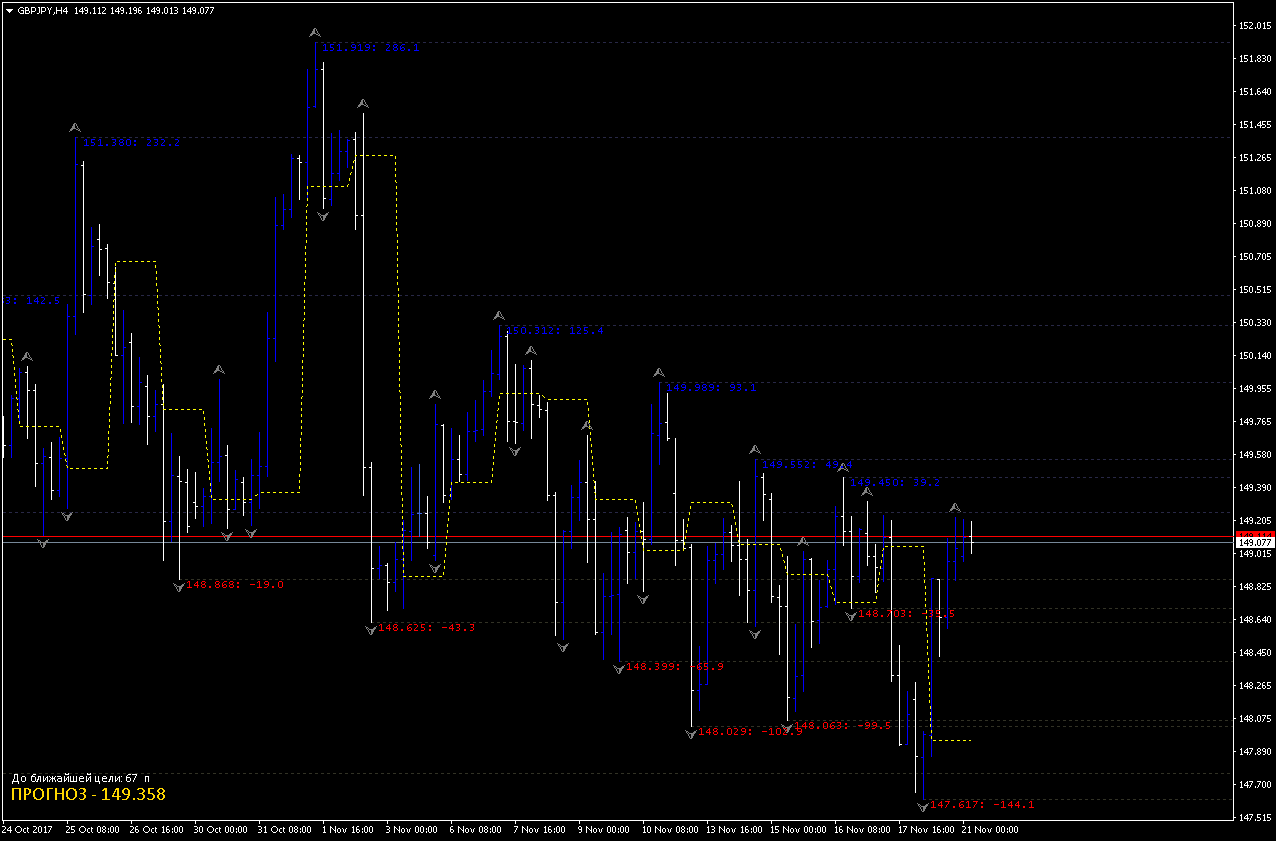
Task: Click the 13 Nov 16:00 label on the time axis
Action: pyautogui.click(x=734, y=830)
